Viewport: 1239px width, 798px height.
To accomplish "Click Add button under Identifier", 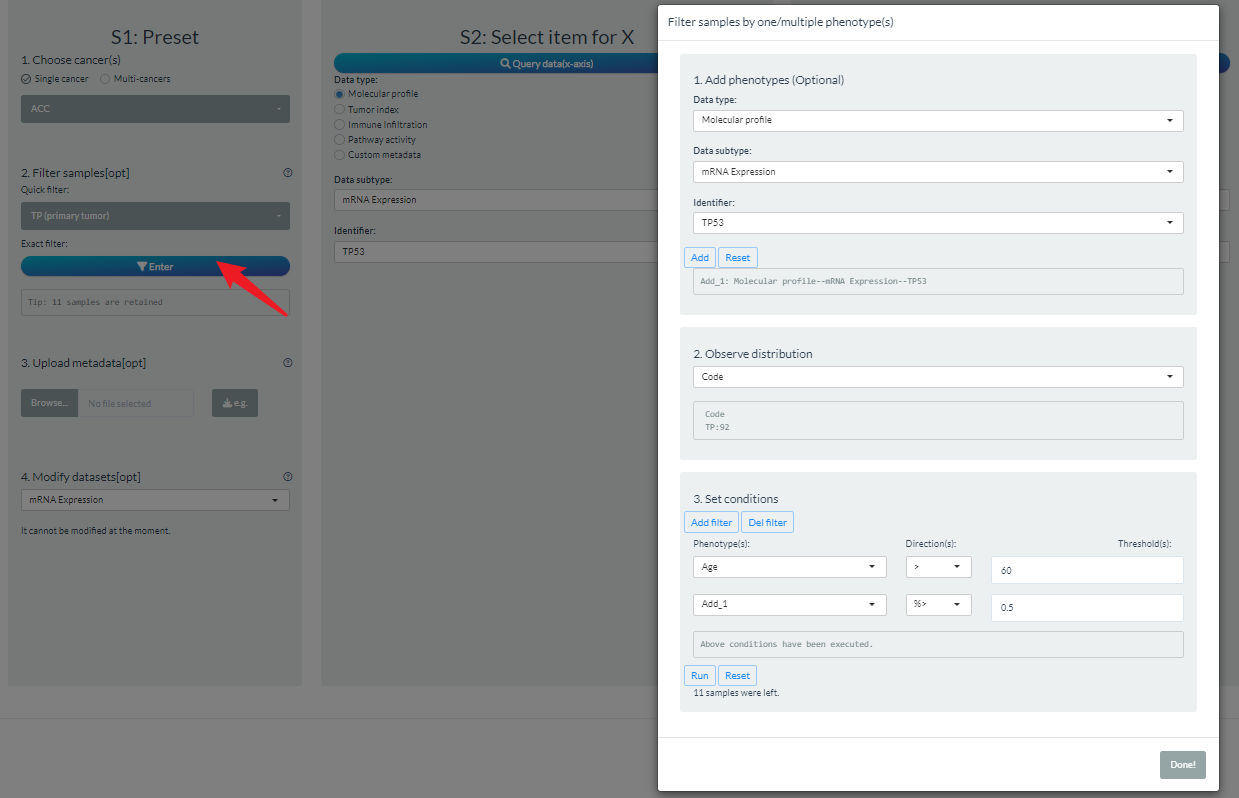I will (x=700, y=258).
